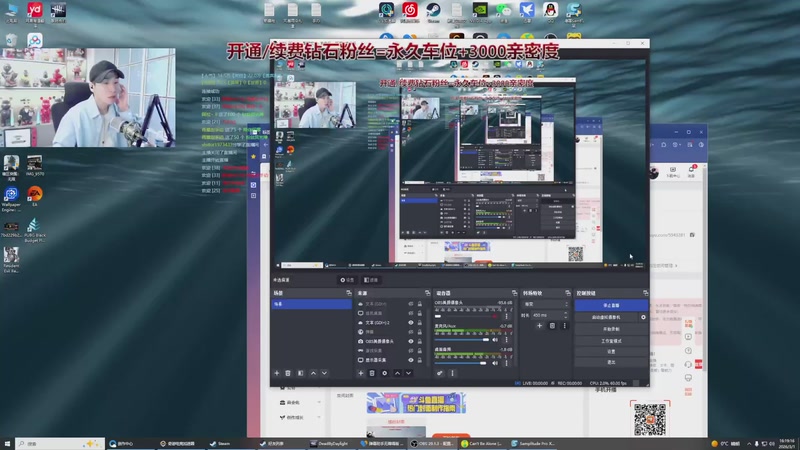Image resolution: width=800 pixels, height=450 pixels.
Task: Open the QQ penguin desktop icon
Action: [x=551, y=12]
